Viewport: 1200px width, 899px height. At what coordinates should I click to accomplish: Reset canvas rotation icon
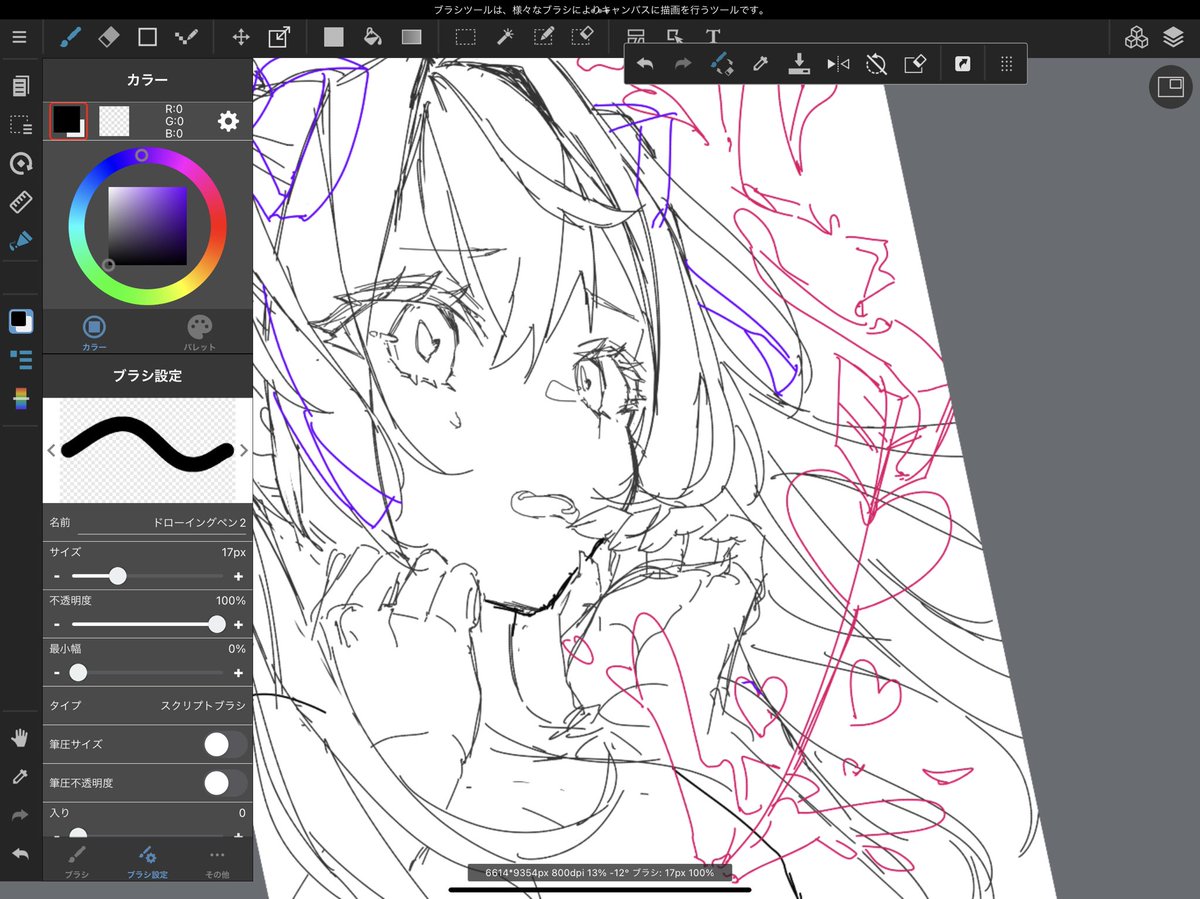(876, 63)
